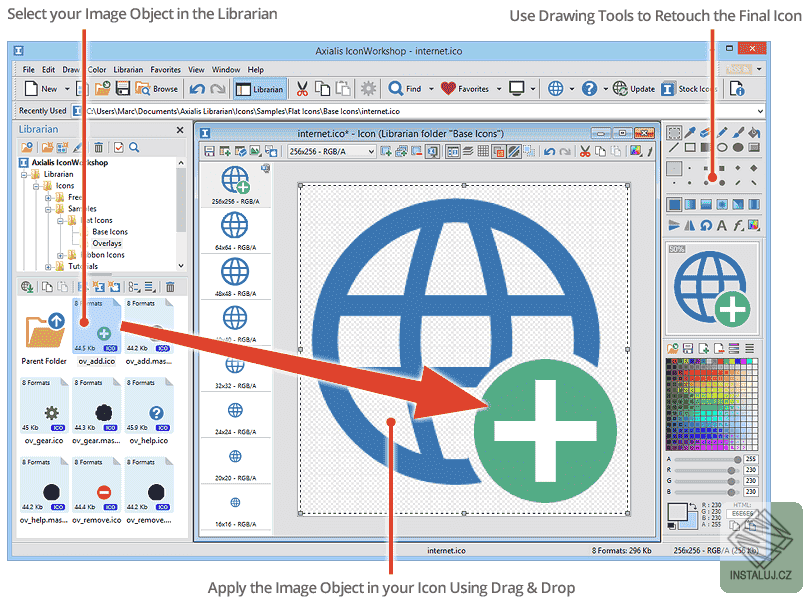
Task: Click the document info icon in main toolbar
Action: (x=737, y=88)
